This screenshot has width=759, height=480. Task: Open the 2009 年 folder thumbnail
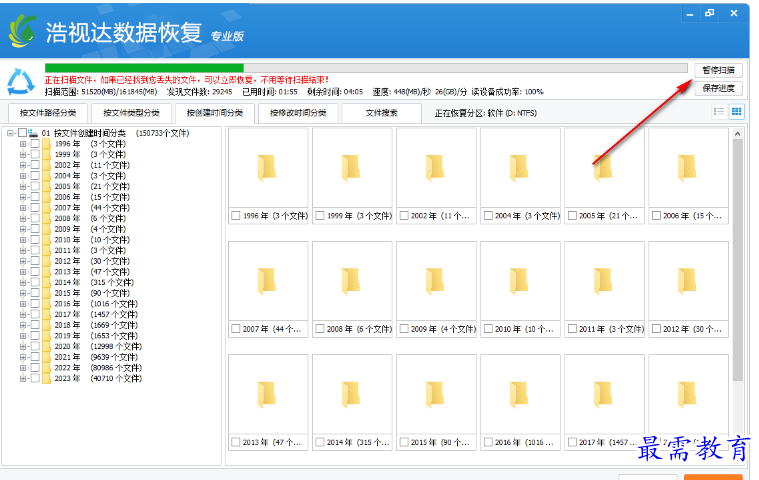[436, 281]
